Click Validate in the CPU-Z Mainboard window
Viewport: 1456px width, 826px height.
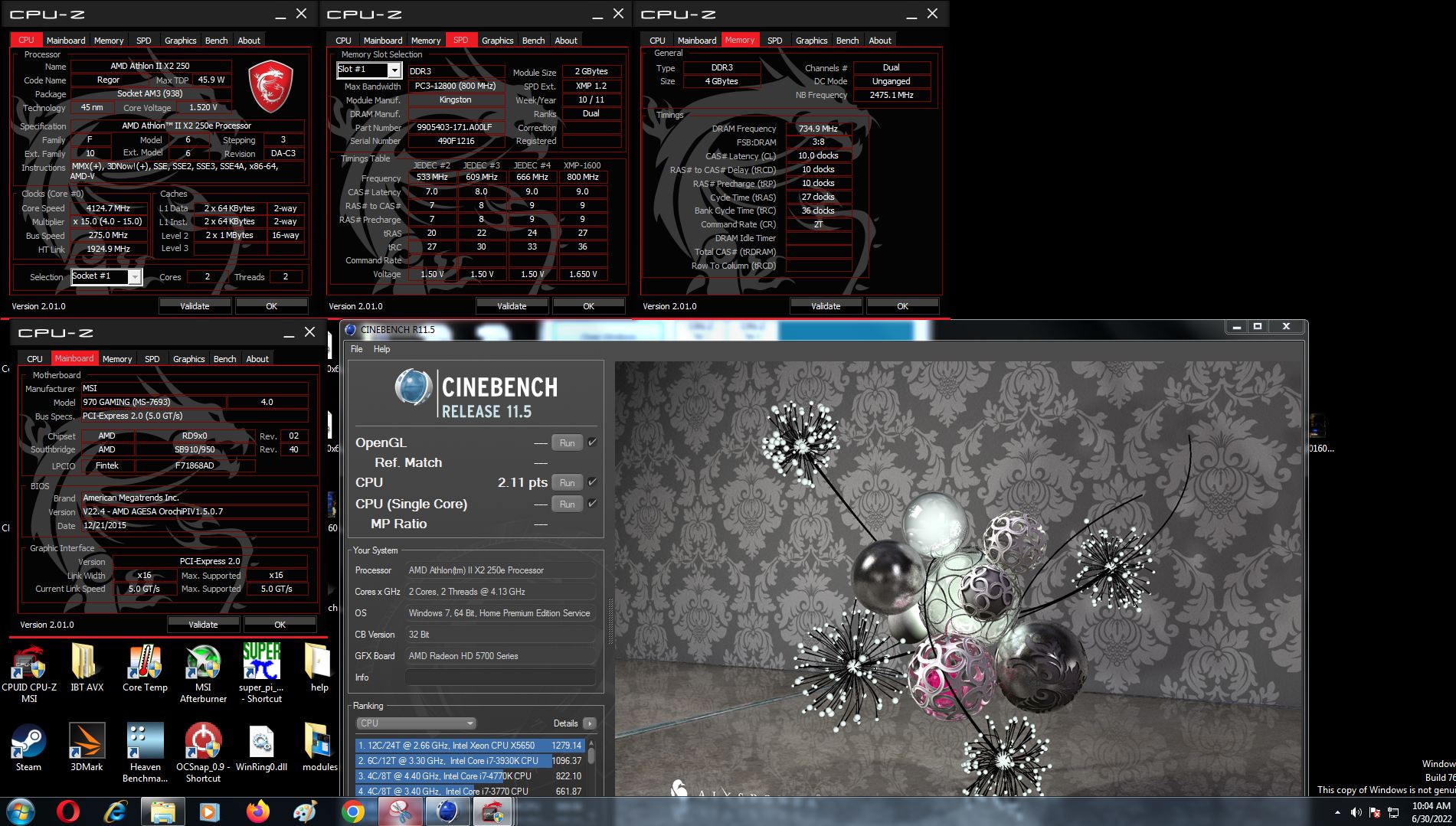(x=203, y=625)
